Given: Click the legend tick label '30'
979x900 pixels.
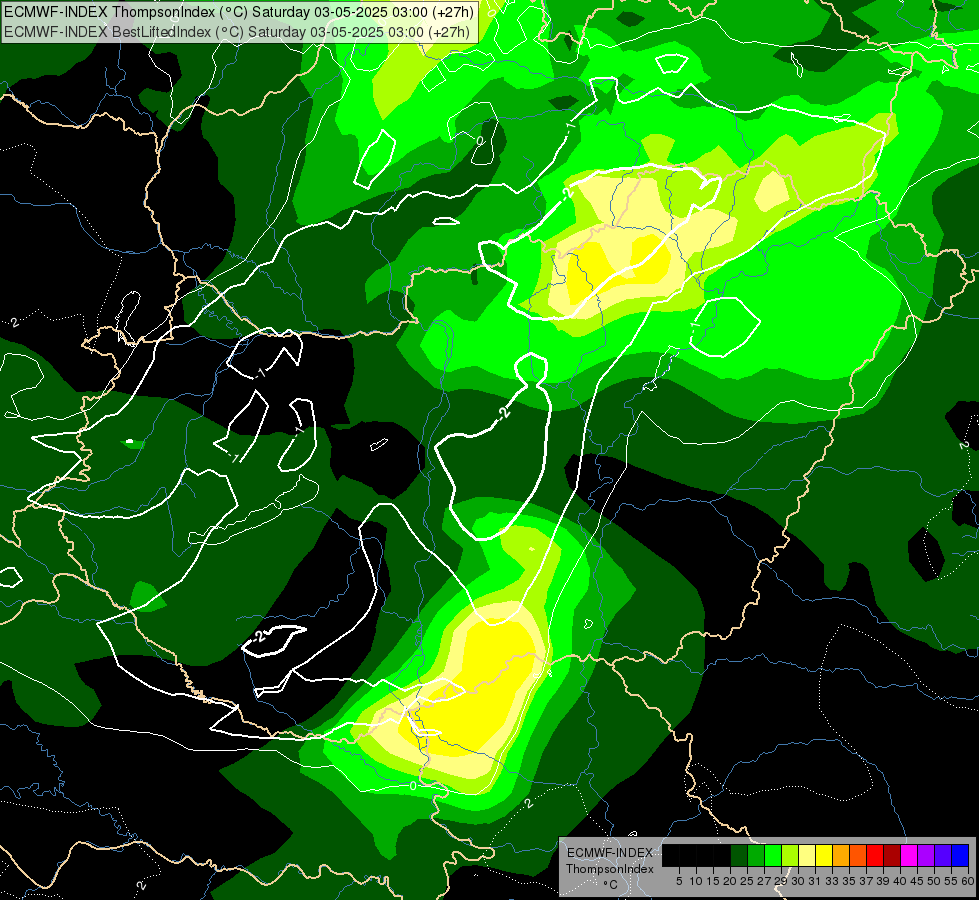Looking at the screenshot, I should tap(798, 881).
